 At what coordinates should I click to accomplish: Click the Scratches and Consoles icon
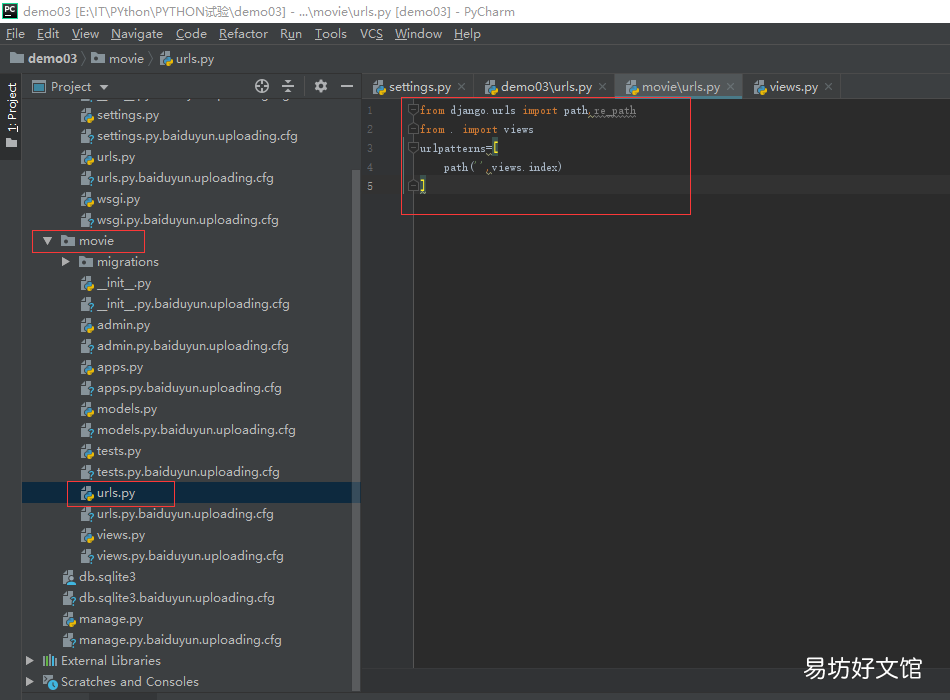coord(50,682)
